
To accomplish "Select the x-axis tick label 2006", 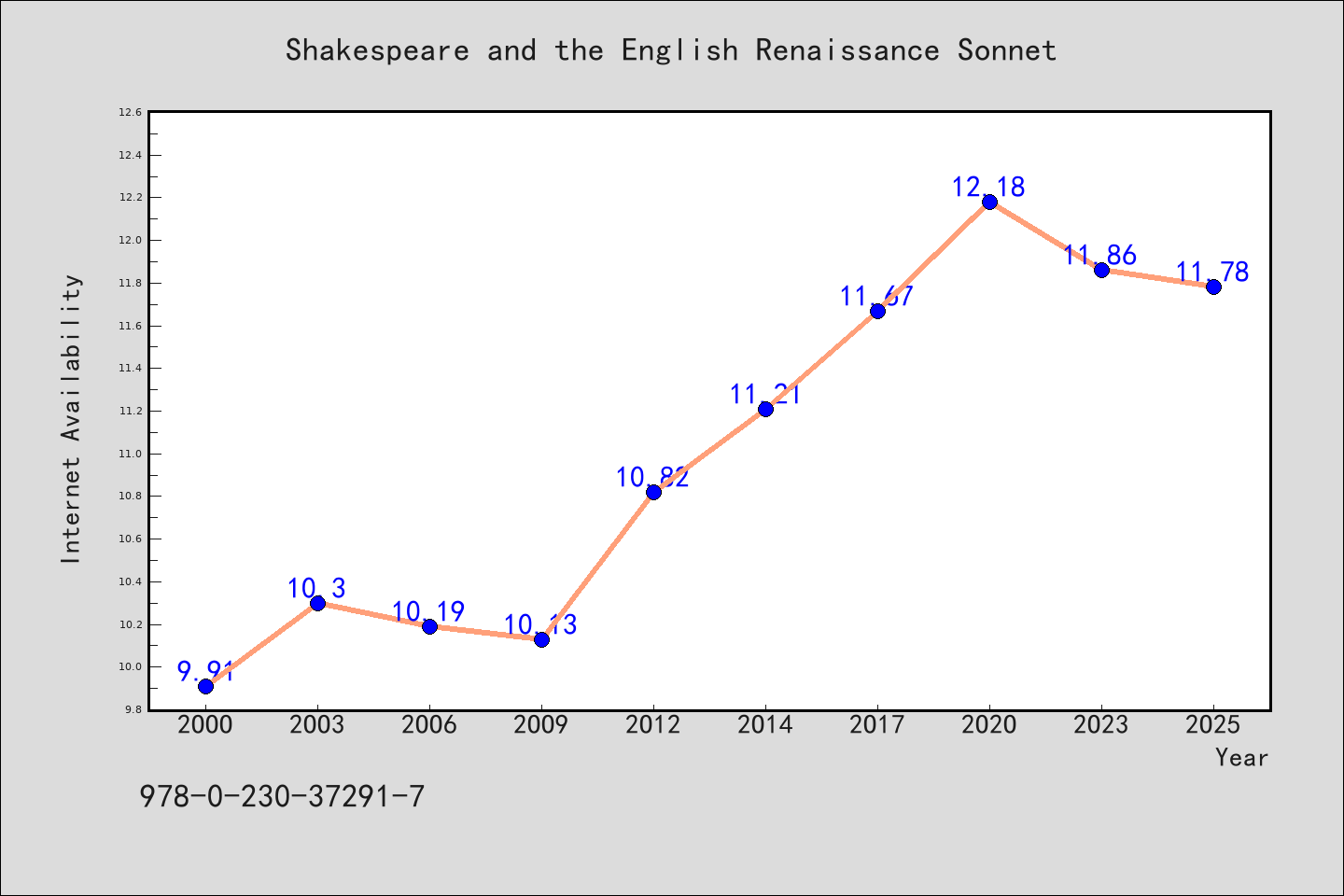I will (x=429, y=724).
